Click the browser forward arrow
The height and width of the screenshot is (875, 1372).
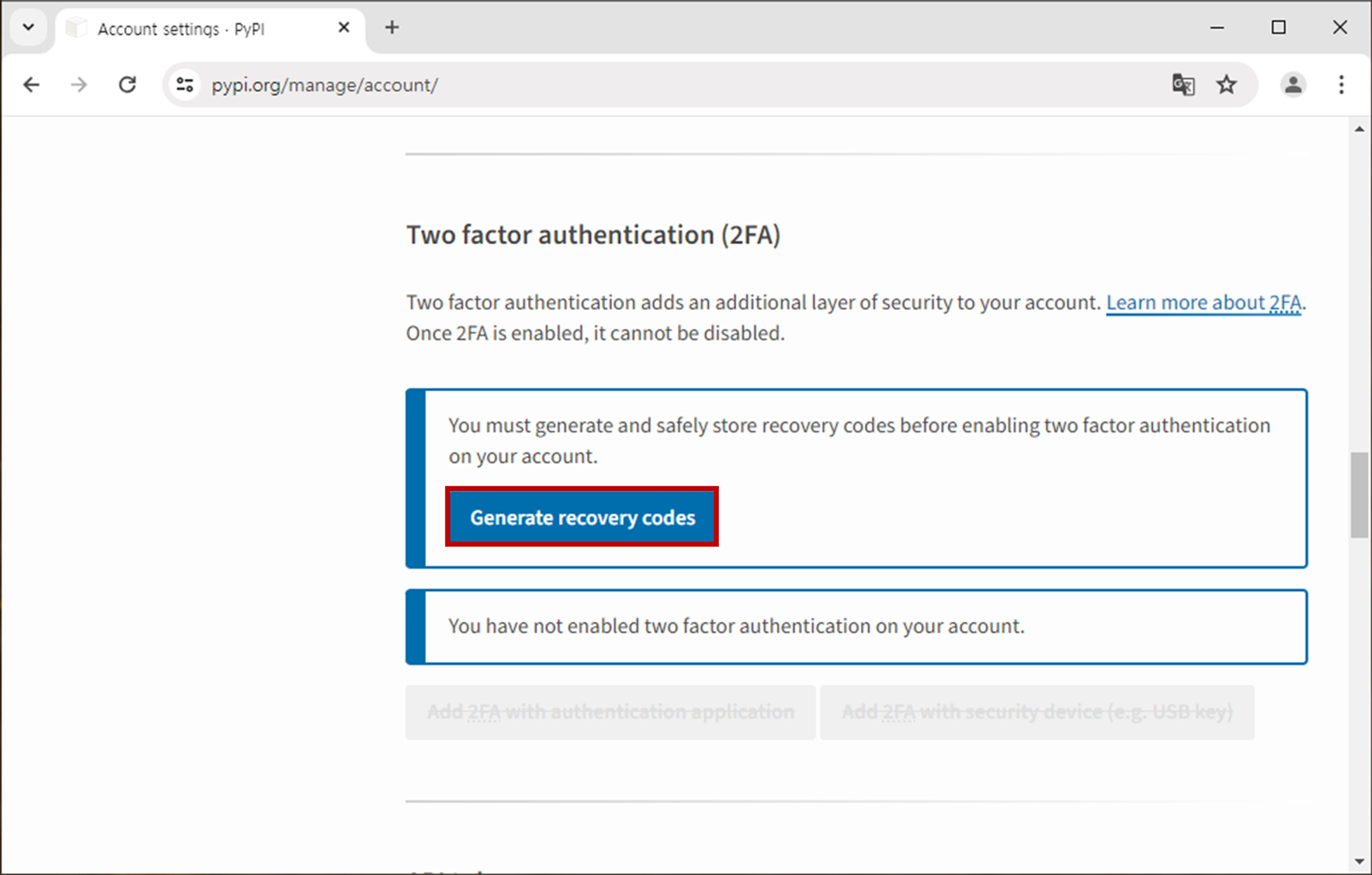pyautogui.click(x=80, y=85)
